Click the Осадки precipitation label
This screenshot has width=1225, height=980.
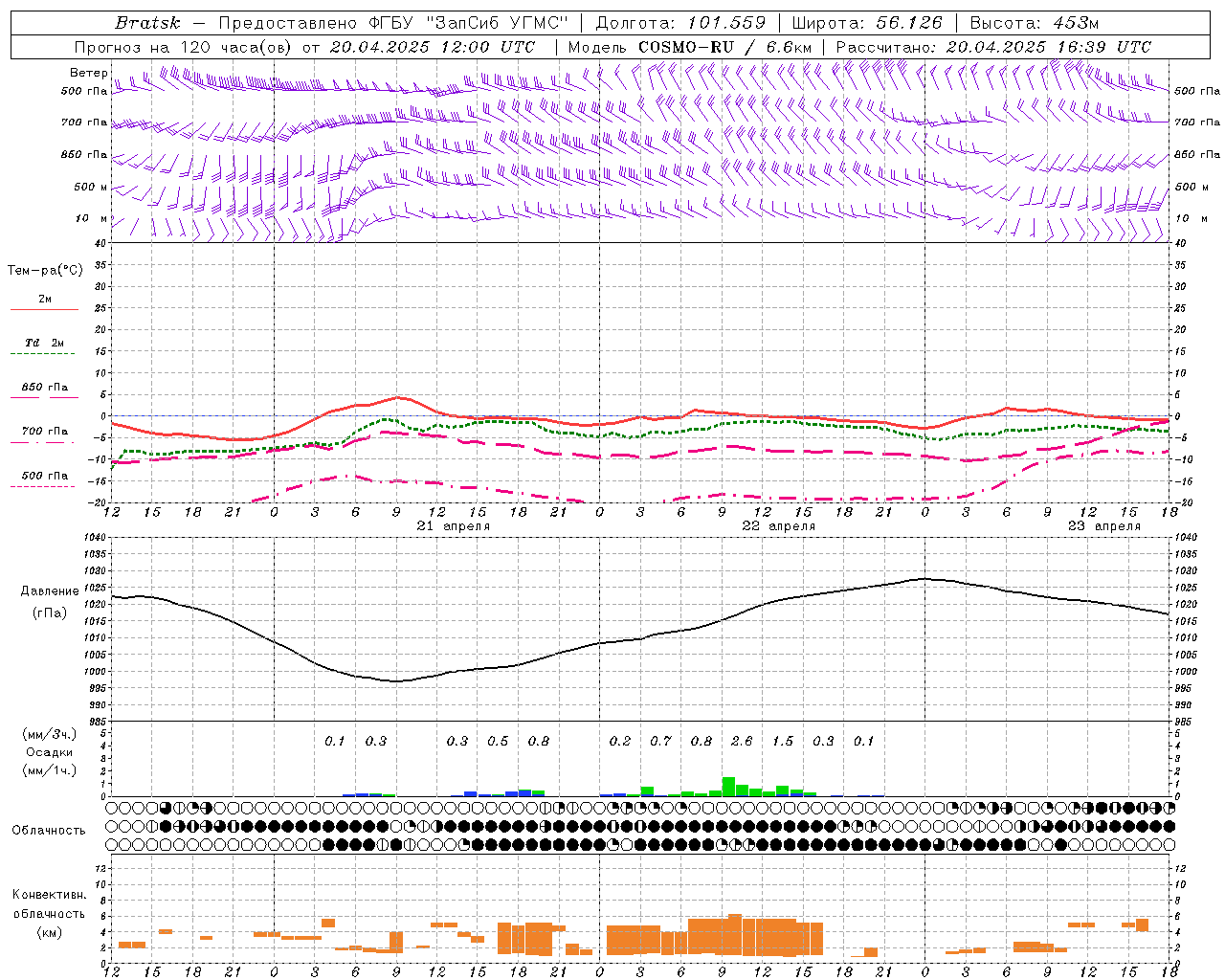pos(49,752)
